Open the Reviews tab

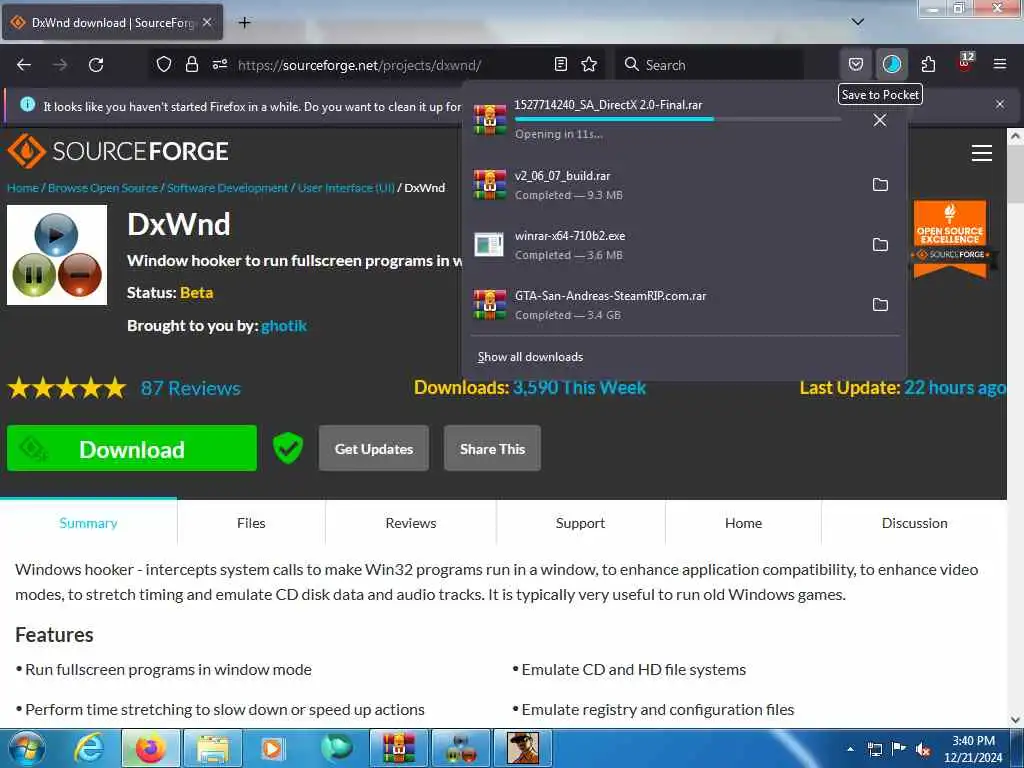[x=411, y=523]
